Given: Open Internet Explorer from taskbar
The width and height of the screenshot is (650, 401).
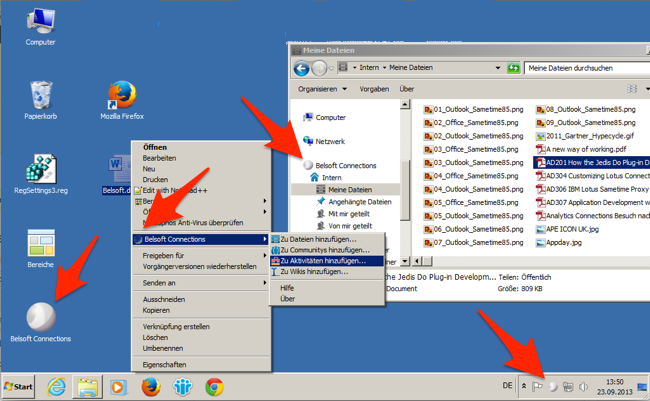Looking at the screenshot, I should point(56,387).
